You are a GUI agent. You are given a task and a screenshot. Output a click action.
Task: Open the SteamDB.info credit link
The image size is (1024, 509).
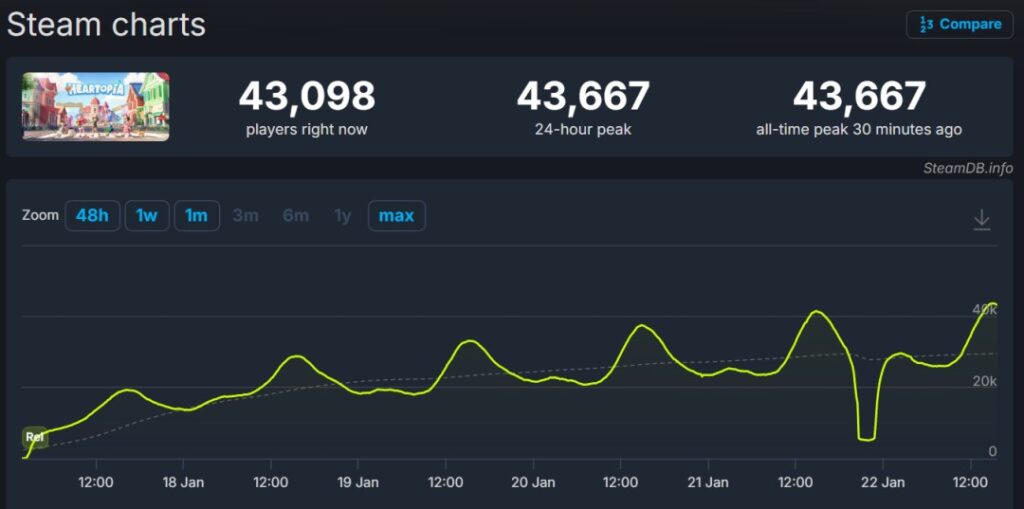coord(967,168)
